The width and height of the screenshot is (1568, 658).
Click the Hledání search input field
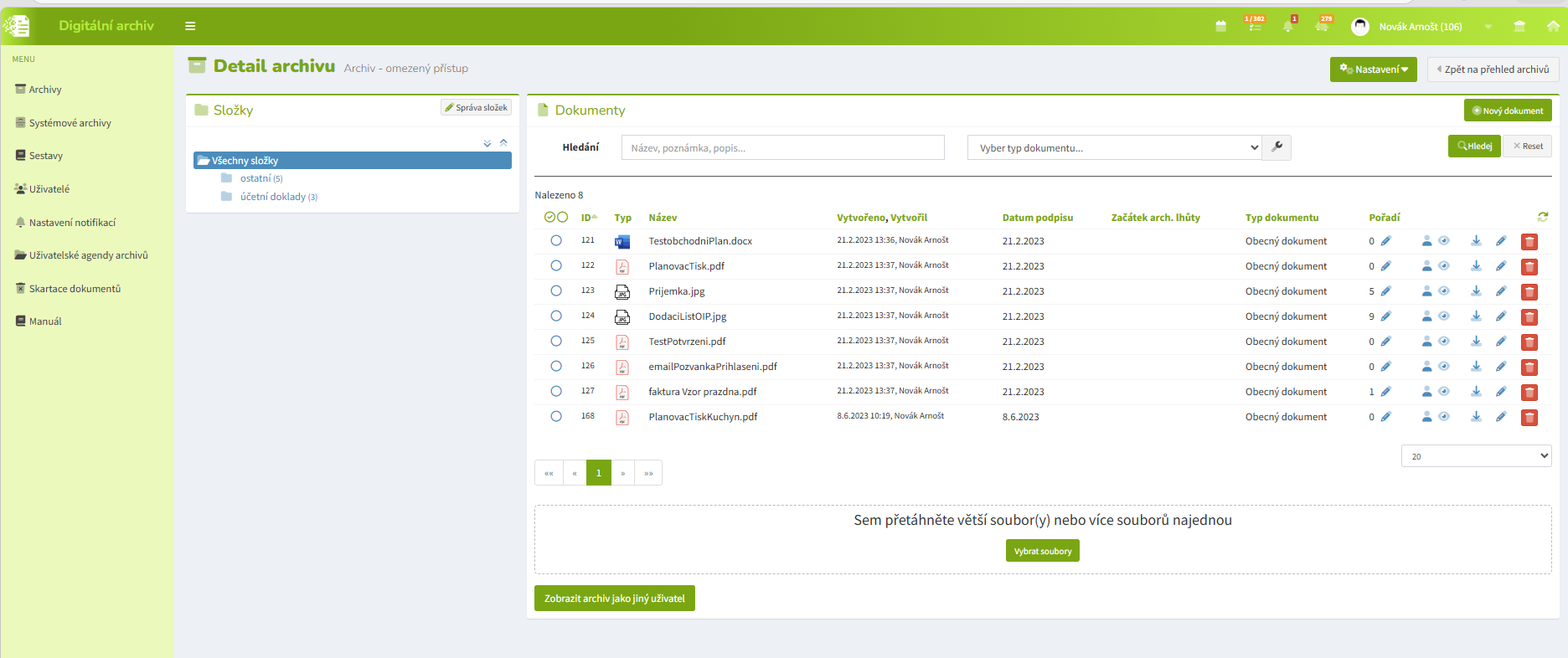(782, 147)
